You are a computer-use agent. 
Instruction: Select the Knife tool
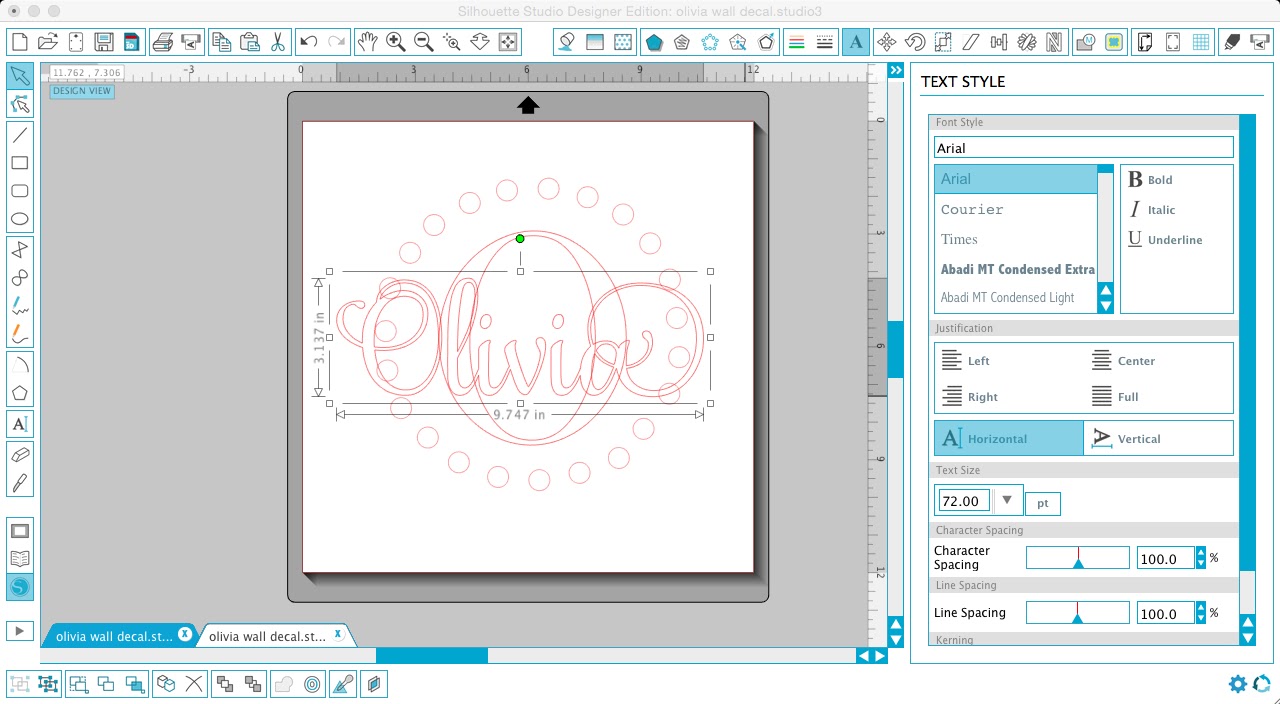point(20,484)
